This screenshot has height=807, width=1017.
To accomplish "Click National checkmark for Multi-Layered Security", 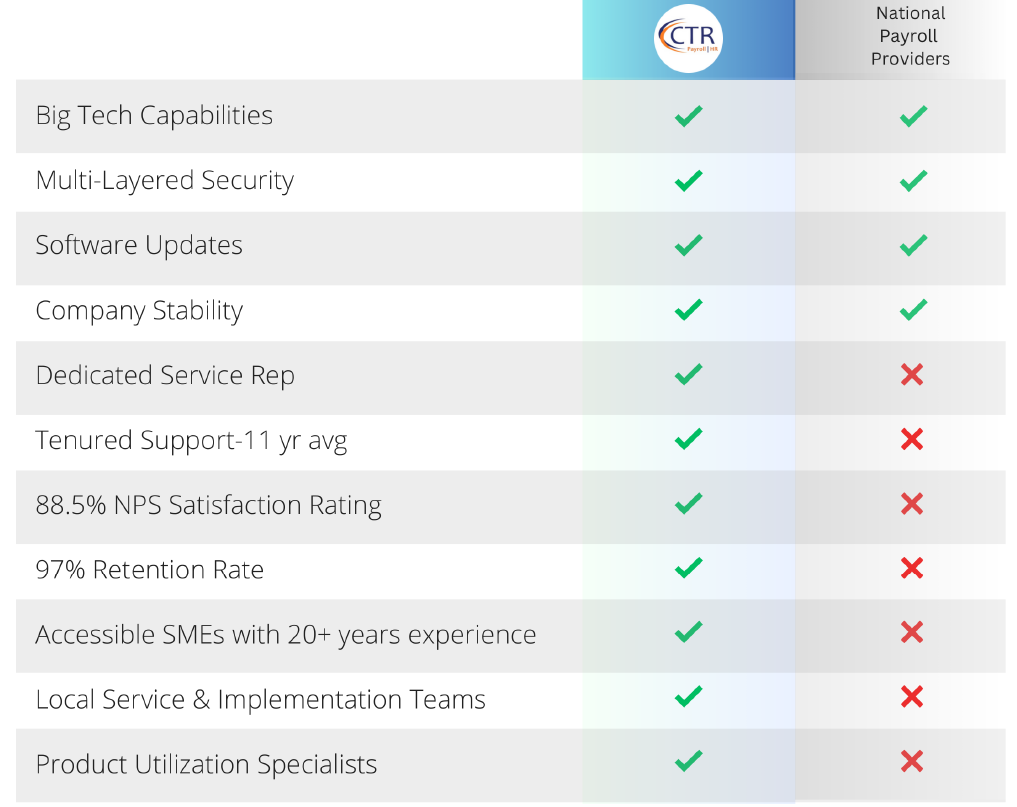I will [x=912, y=181].
